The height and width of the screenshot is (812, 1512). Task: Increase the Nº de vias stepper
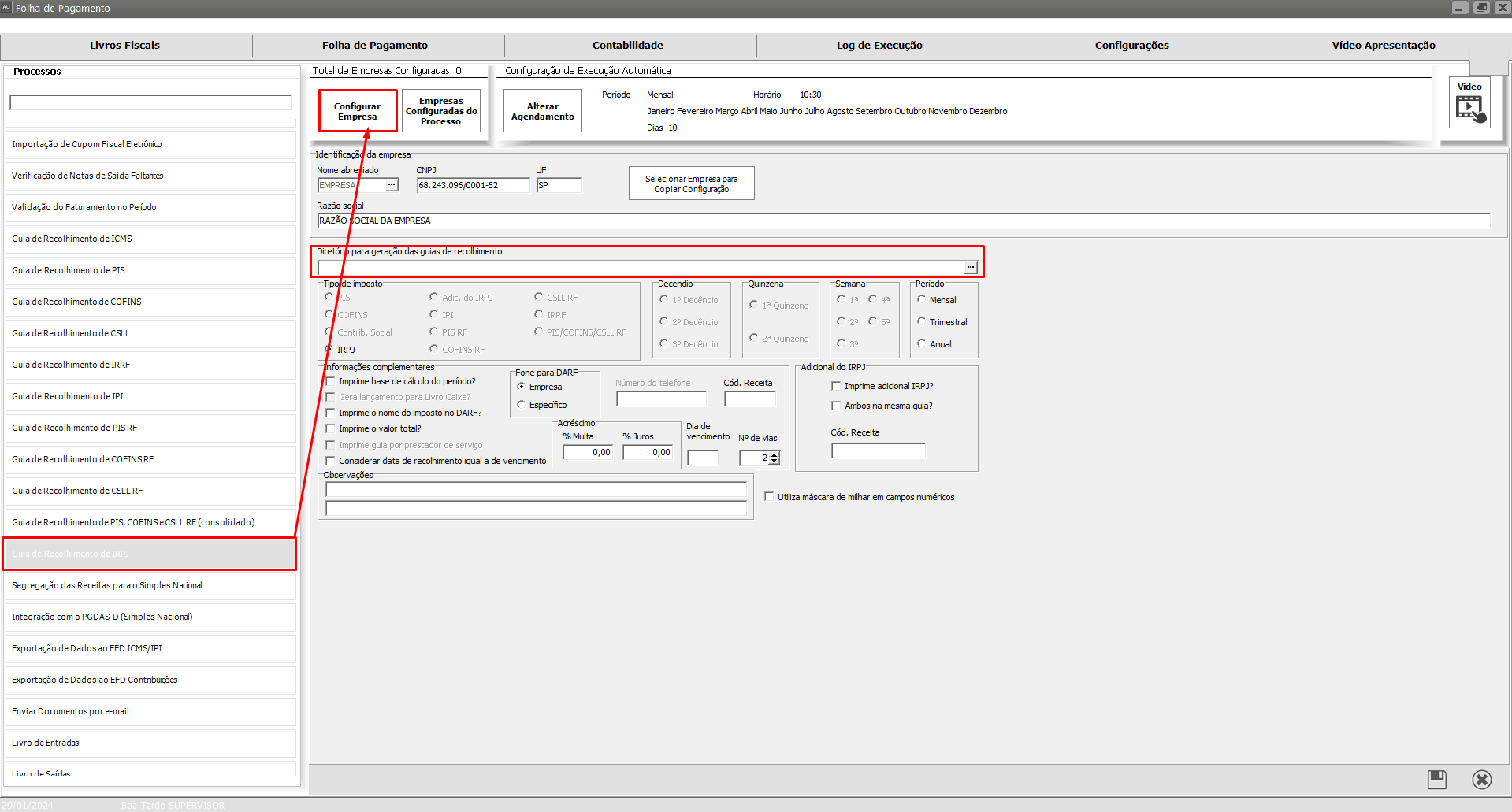pos(775,454)
